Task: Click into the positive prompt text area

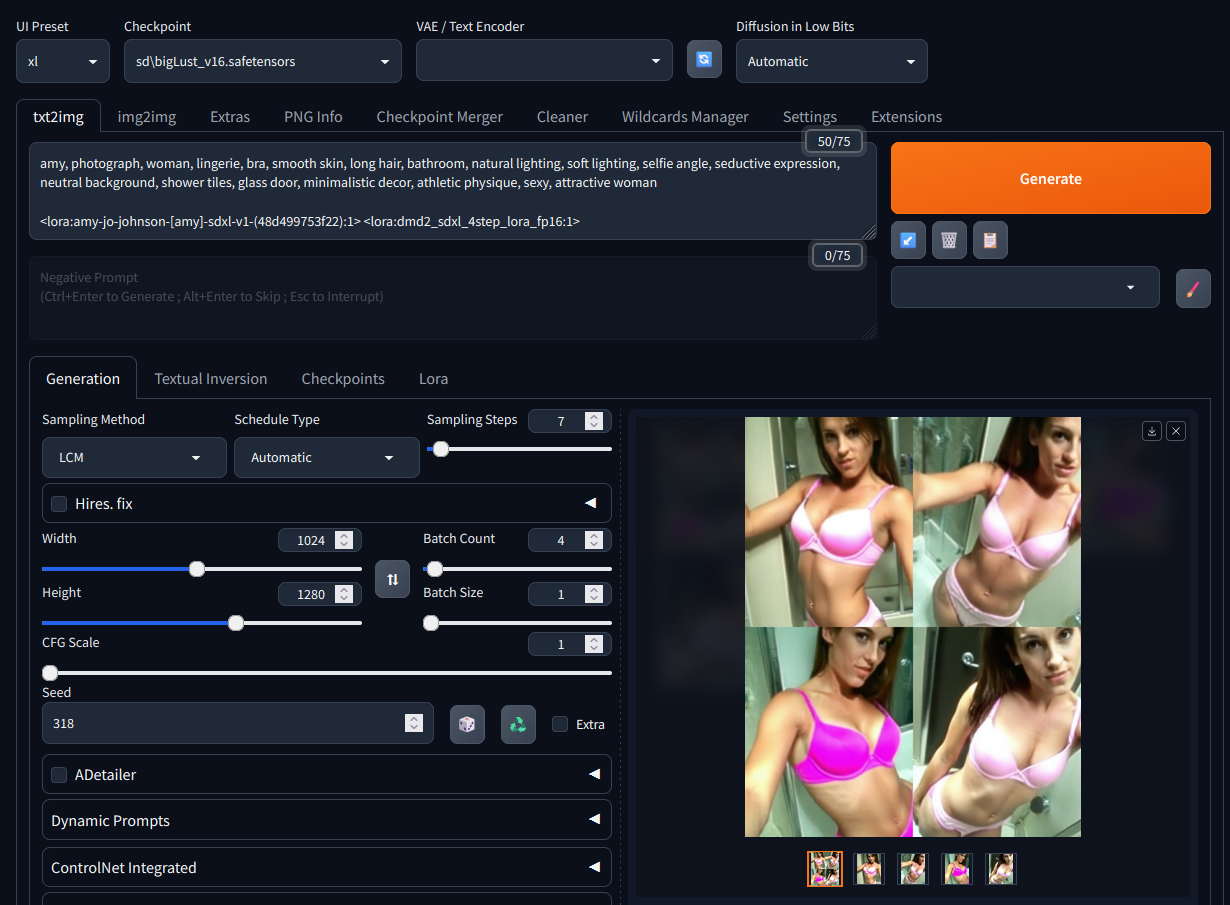Action: tap(453, 191)
